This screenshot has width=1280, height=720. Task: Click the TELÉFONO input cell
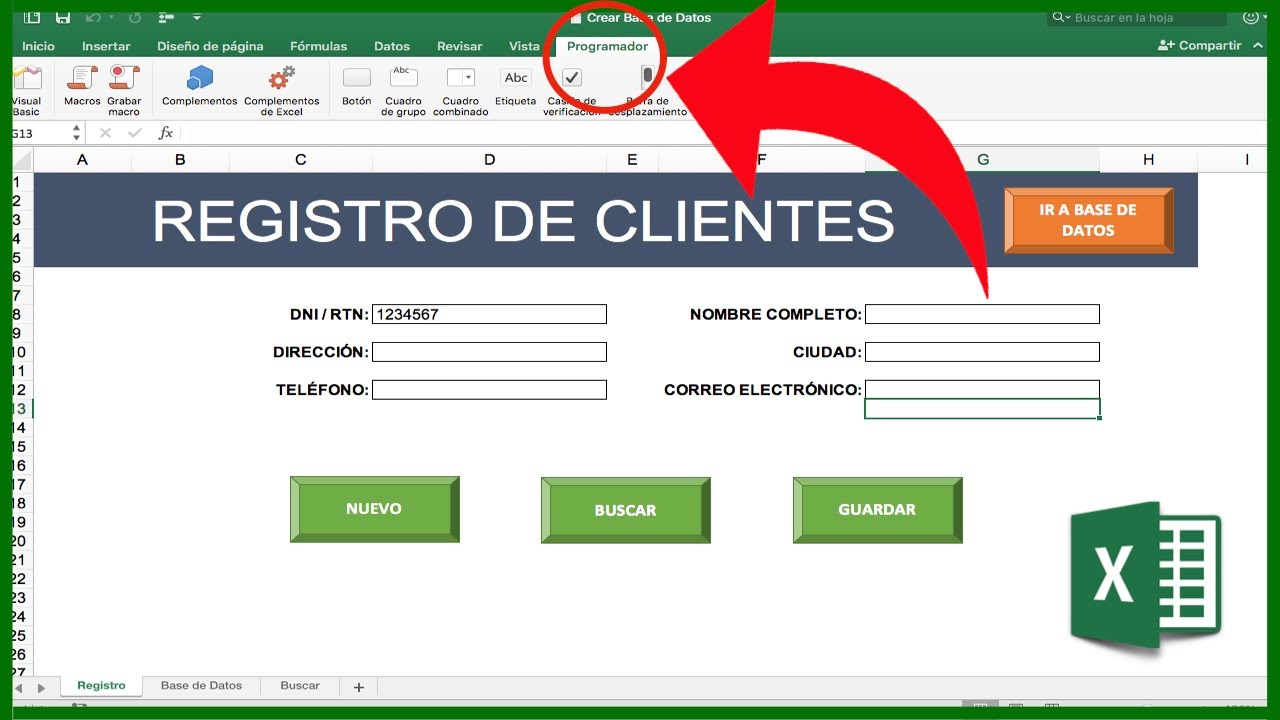489,390
